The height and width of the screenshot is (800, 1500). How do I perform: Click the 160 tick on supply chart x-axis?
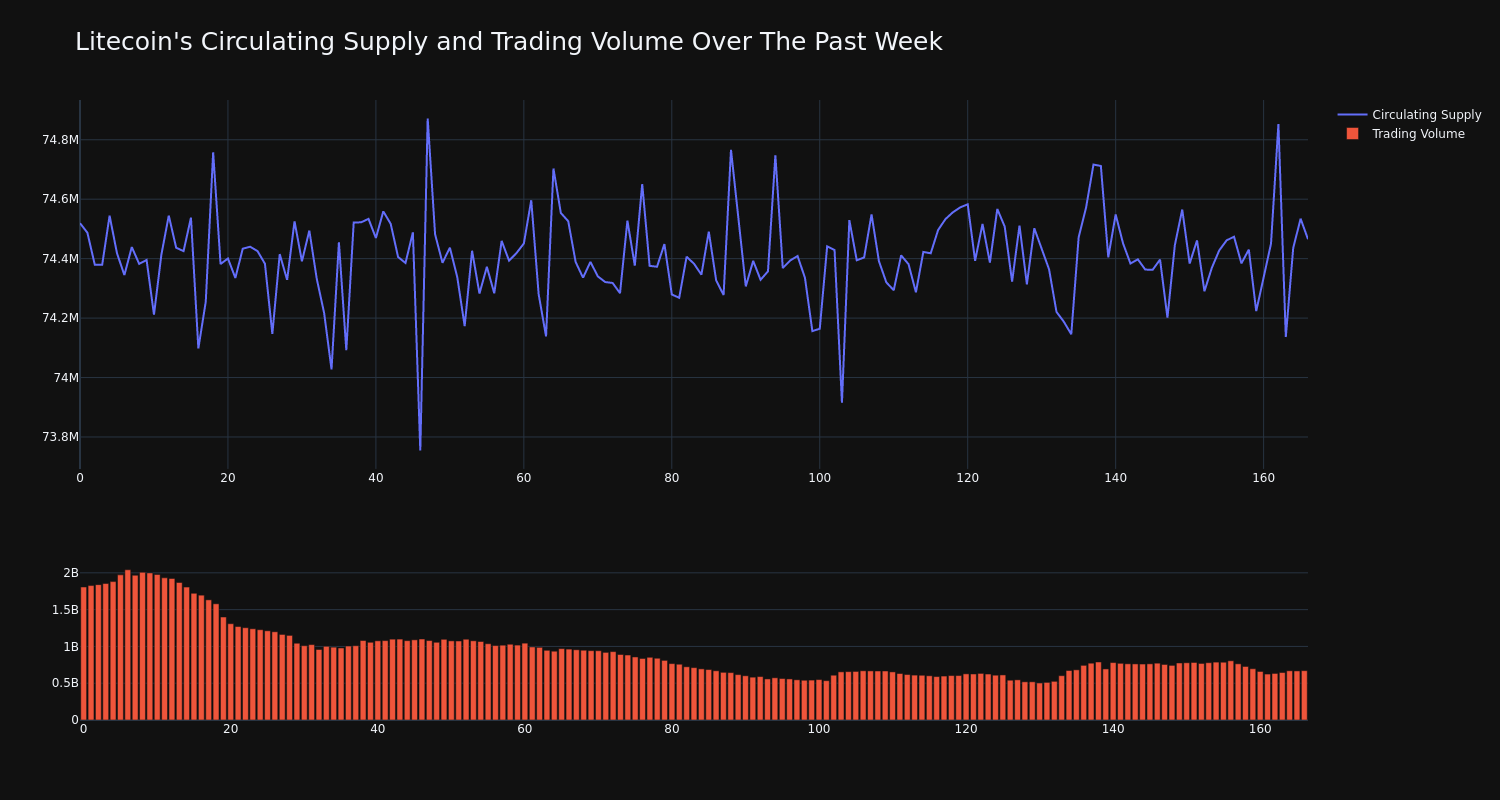point(1264,478)
